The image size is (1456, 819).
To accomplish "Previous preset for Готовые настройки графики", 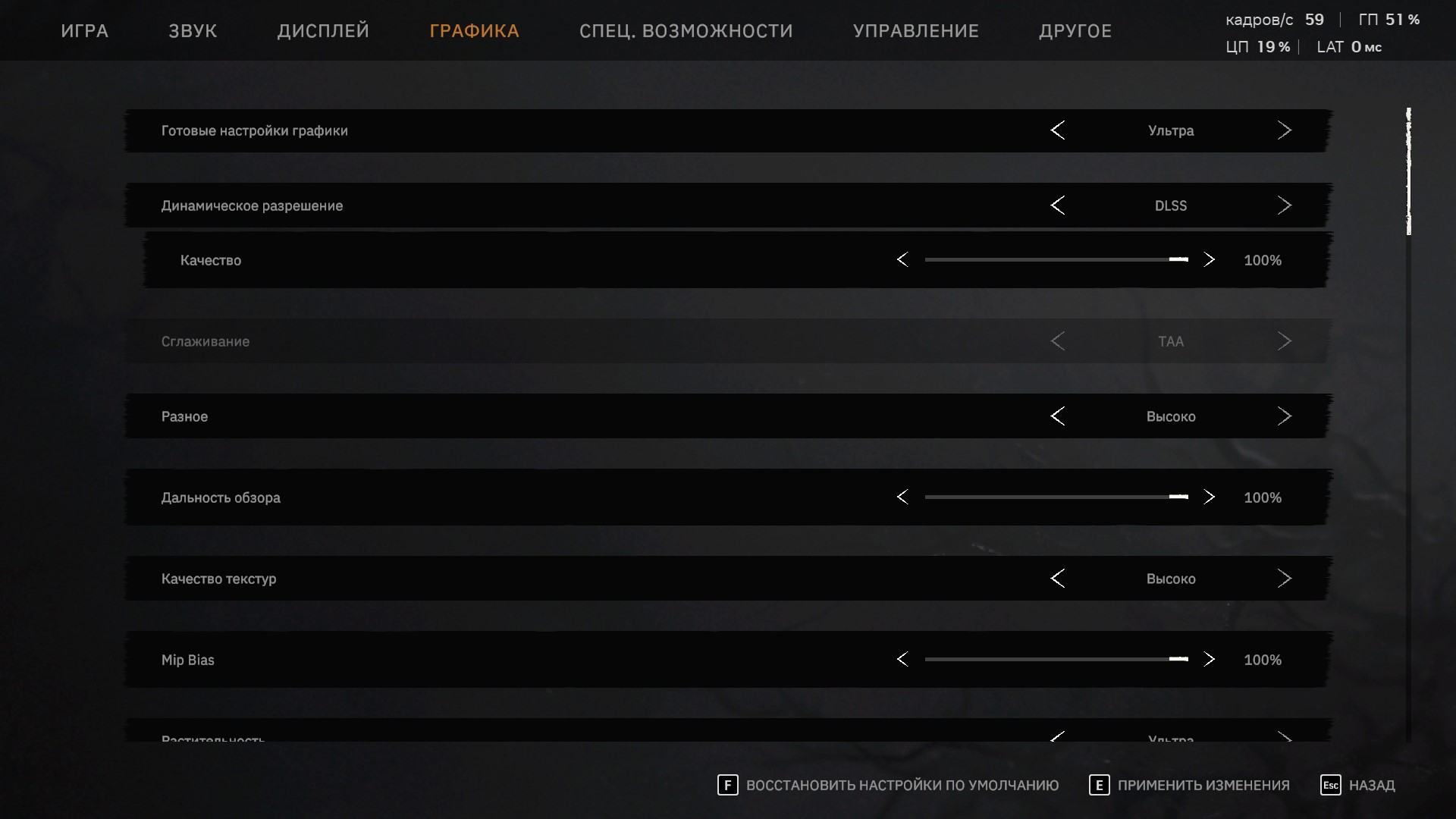I will click(1057, 130).
